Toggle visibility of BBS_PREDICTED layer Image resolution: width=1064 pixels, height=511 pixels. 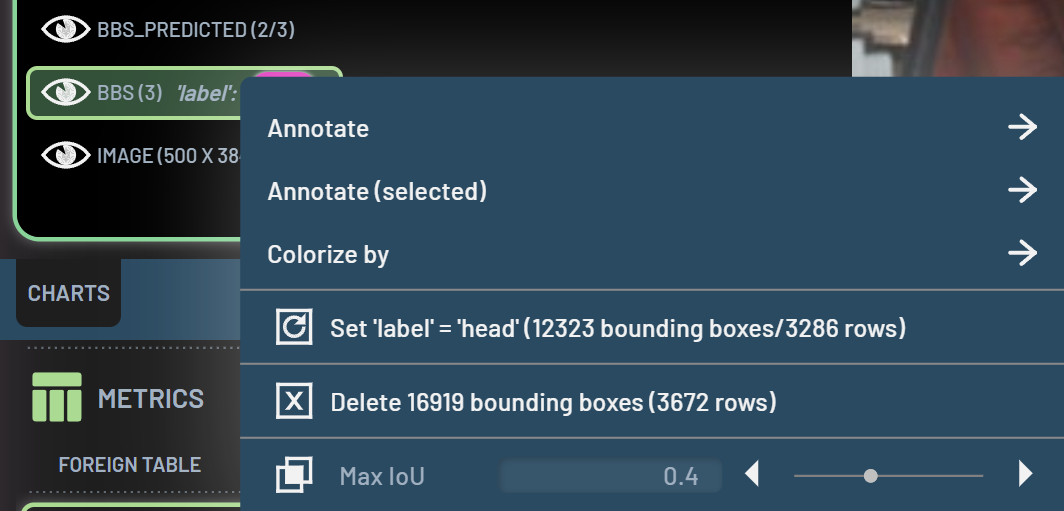point(66,30)
